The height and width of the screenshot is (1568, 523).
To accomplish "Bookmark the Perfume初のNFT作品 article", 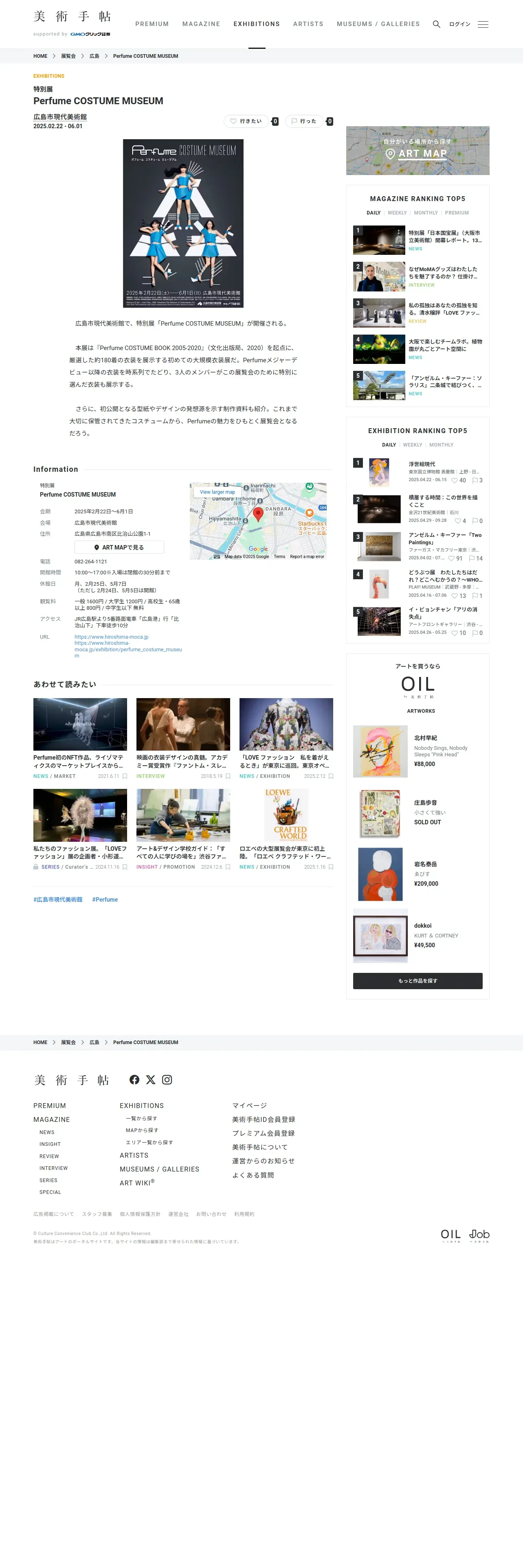I will pyautogui.click(x=125, y=776).
